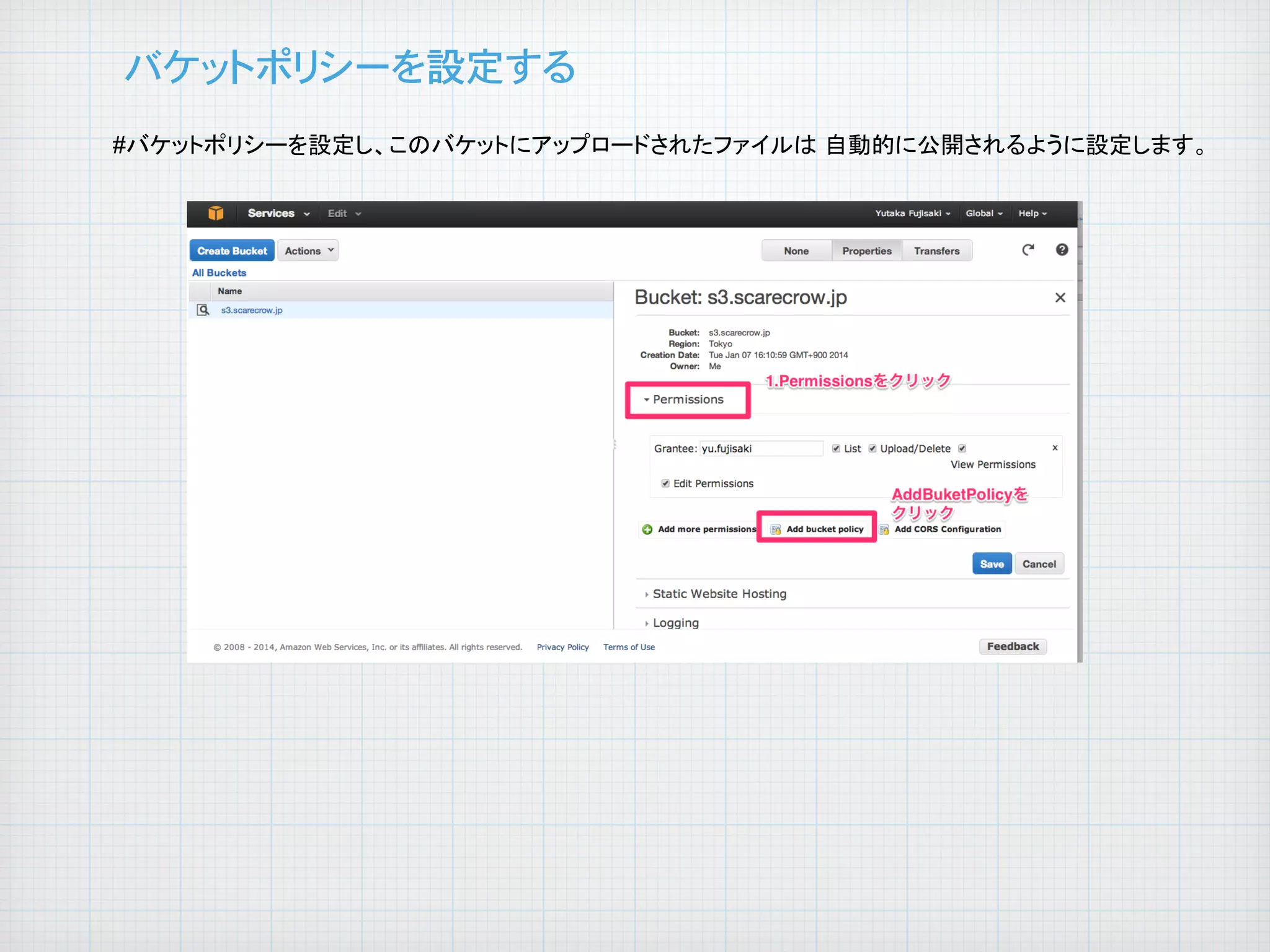Open the Edit dropdown in header
The height and width of the screenshot is (952, 1270).
coord(344,213)
